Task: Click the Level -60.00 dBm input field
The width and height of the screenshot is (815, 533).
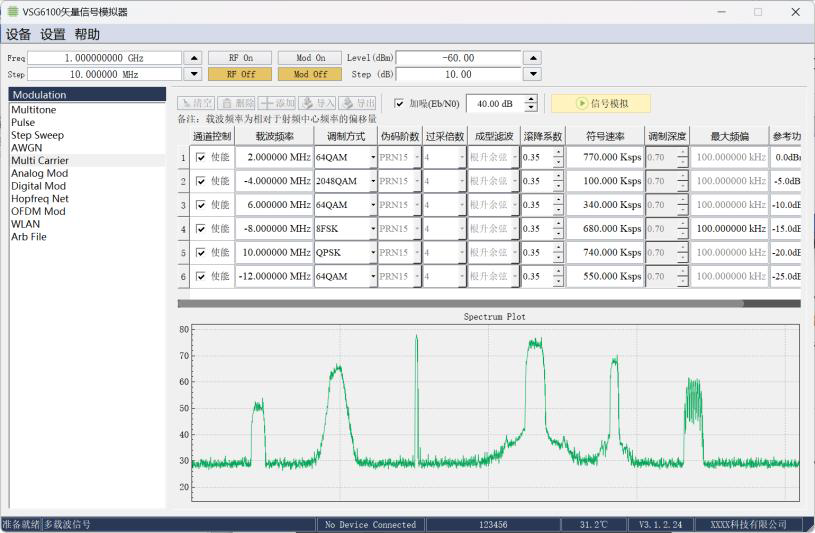Action: click(458, 58)
